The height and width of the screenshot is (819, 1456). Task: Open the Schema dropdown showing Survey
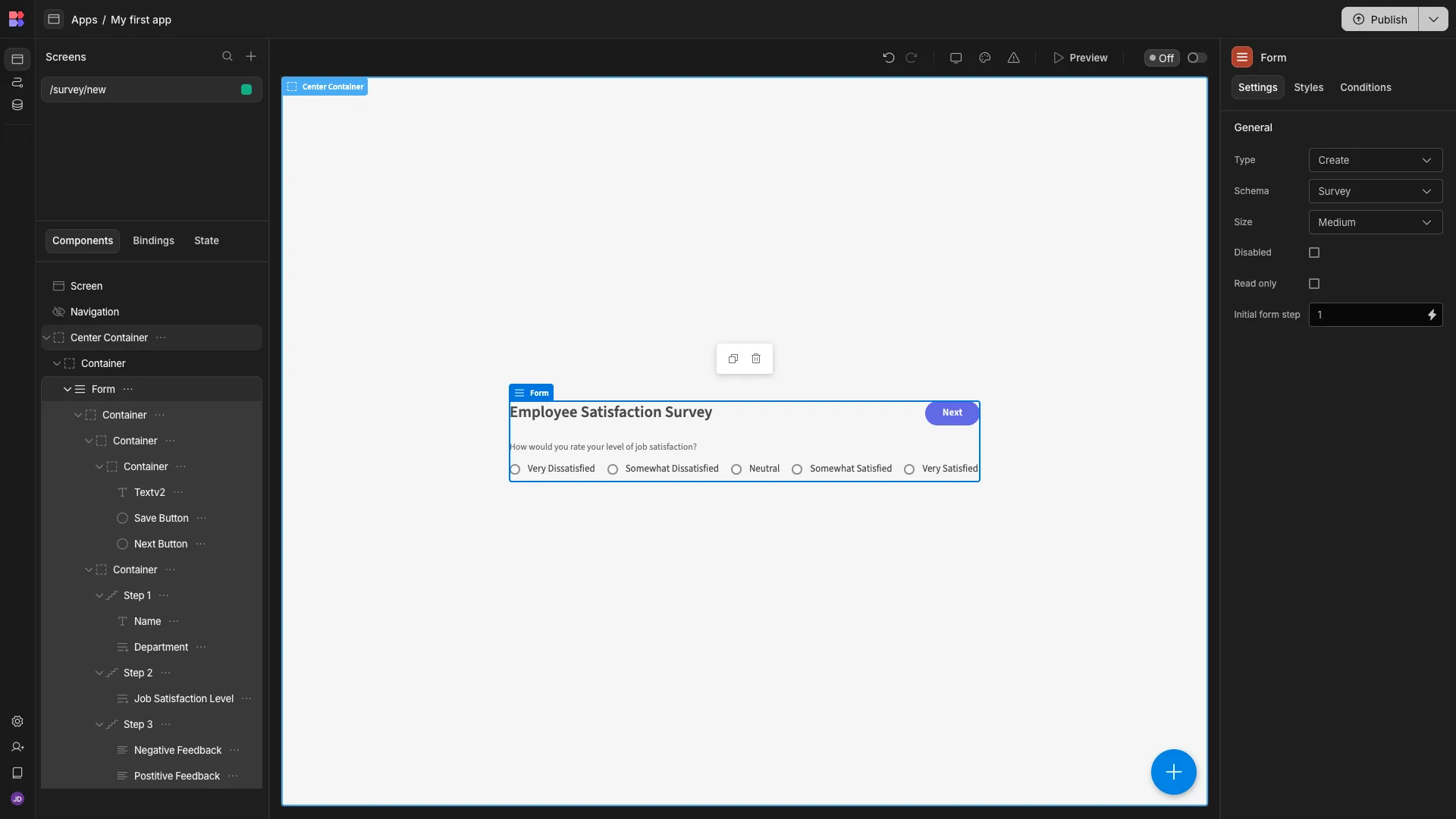tap(1376, 191)
